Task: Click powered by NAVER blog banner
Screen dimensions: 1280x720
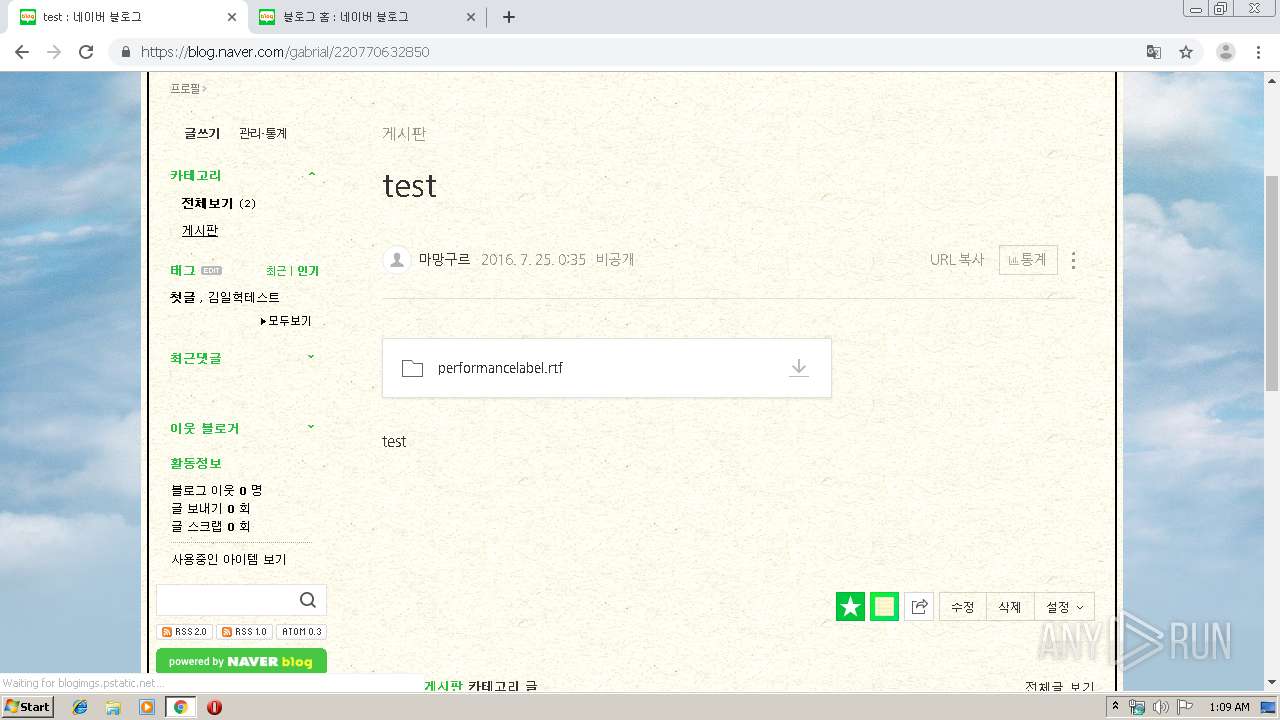Action: pos(241,661)
